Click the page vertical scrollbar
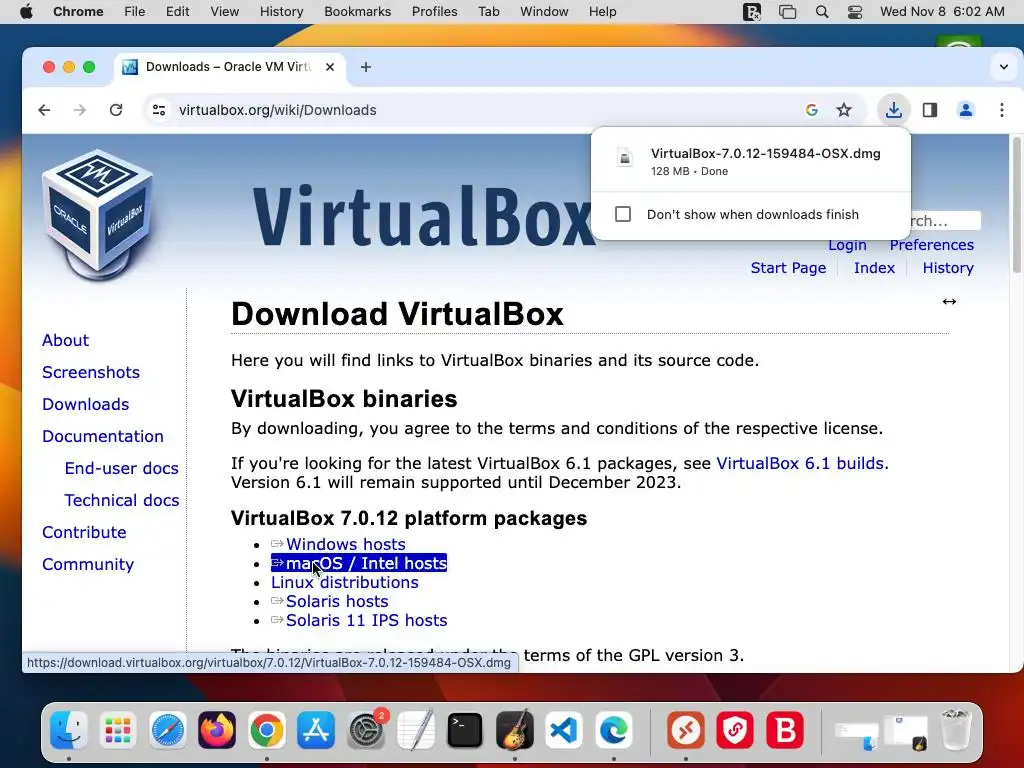This screenshot has width=1024, height=768. [1017, 206]
